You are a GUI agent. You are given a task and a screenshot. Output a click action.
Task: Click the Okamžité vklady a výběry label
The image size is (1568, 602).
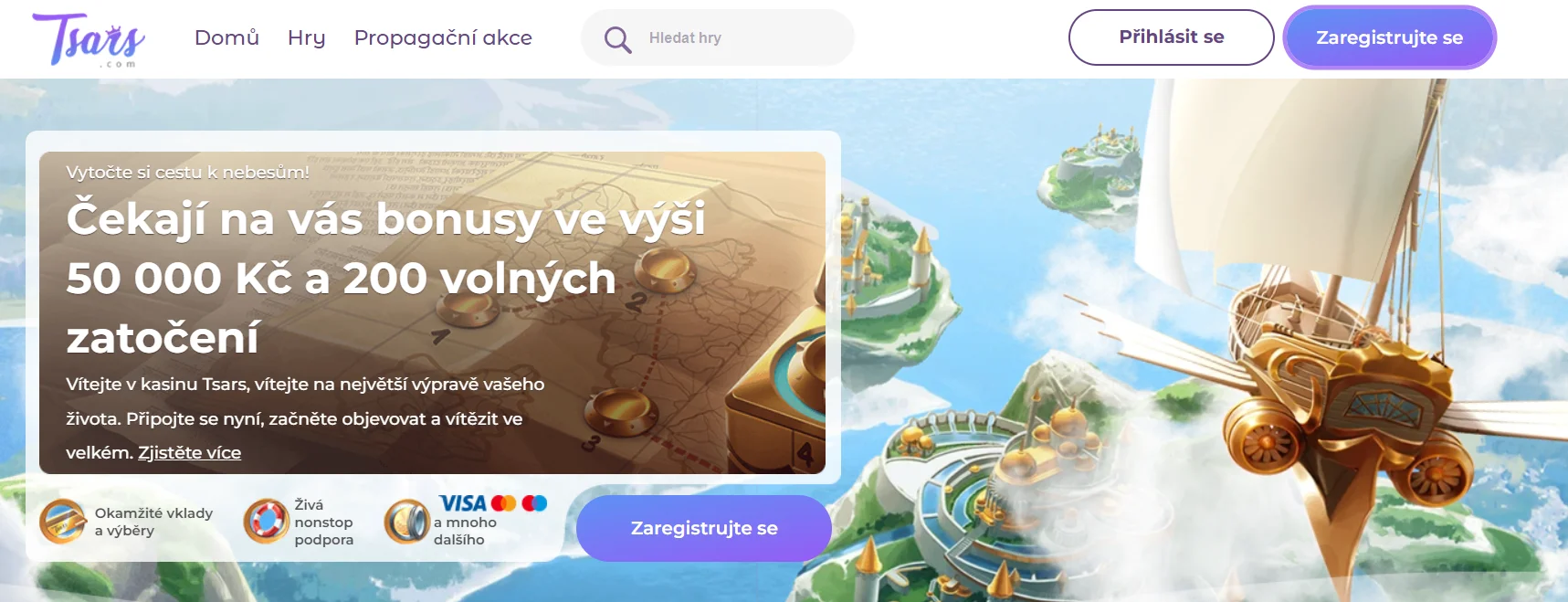[x=153, y=522]
